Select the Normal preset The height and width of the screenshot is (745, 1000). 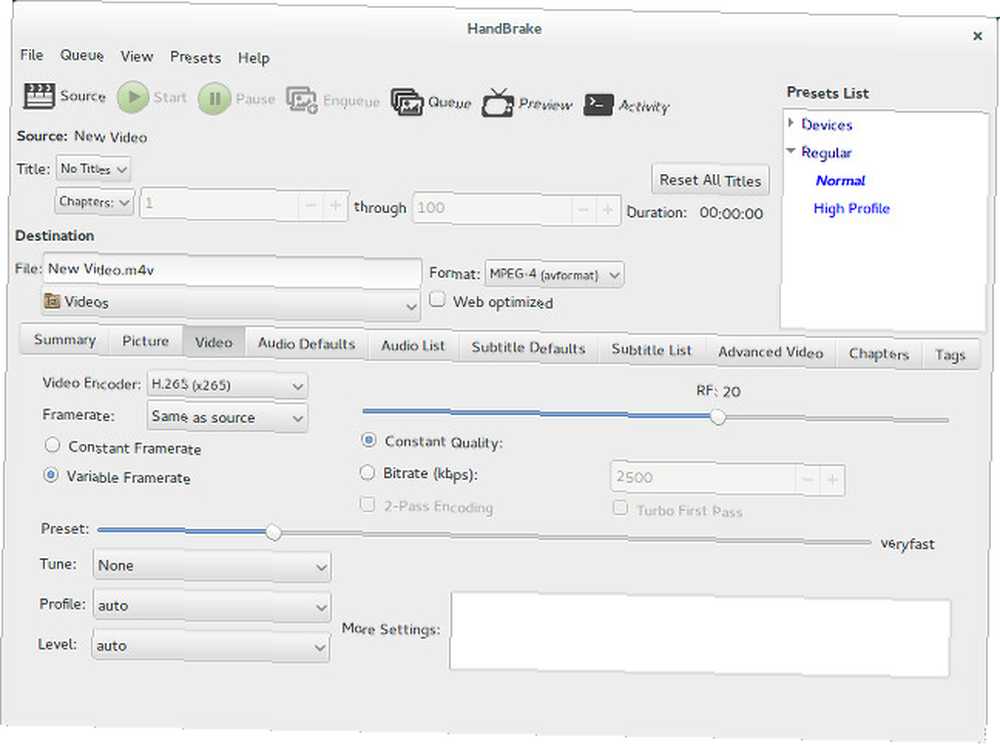[841, 181]
